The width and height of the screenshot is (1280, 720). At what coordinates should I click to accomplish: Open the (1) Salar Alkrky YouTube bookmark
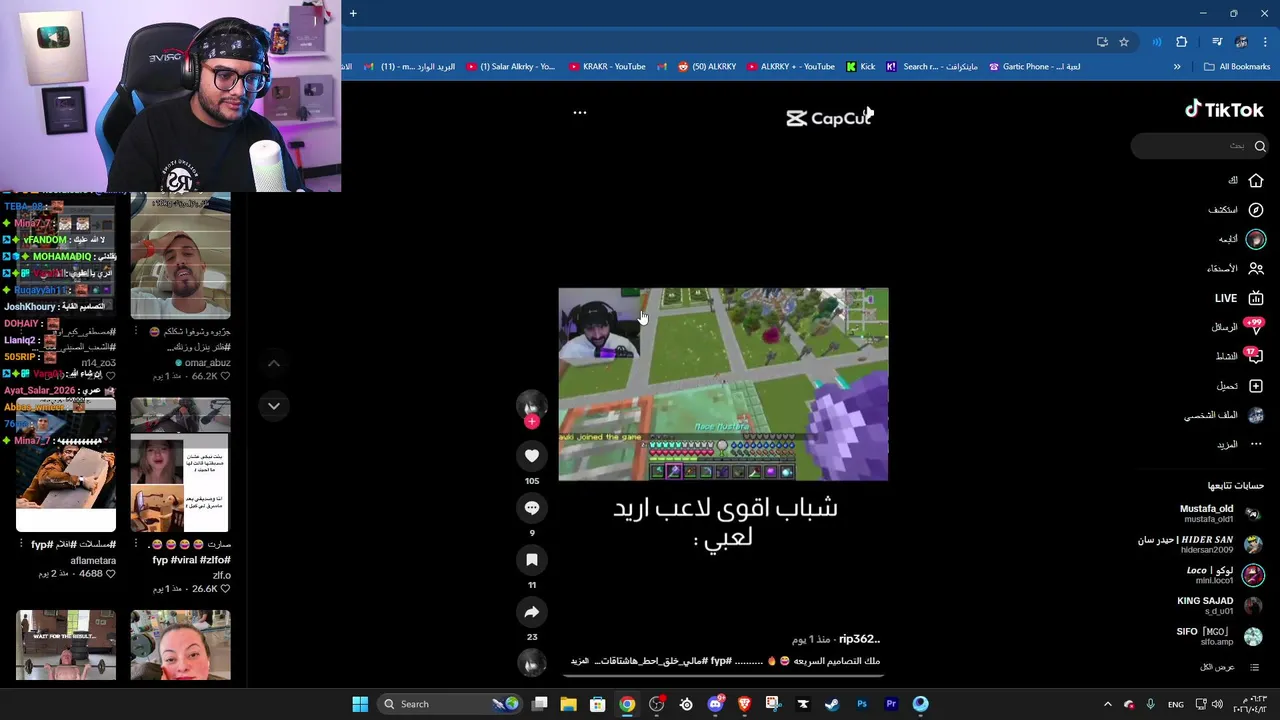[x=510, y=67]
